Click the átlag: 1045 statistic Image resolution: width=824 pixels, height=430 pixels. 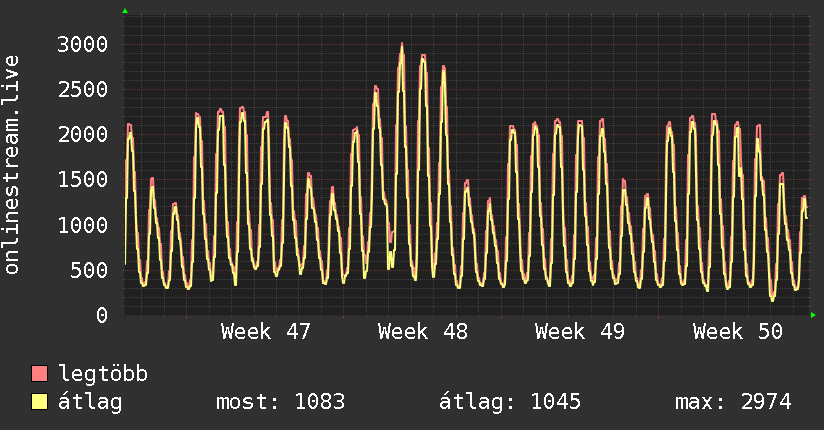tap(510, 402)
